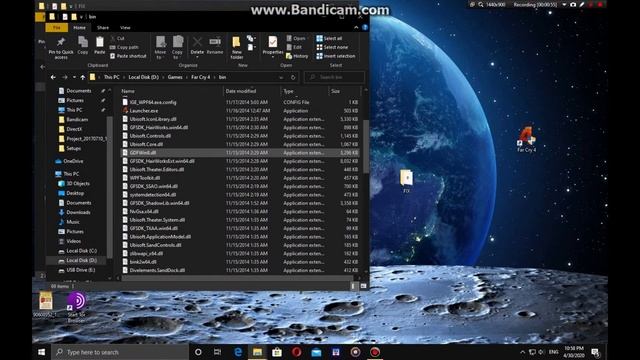Click Edit in the Open group

[294, 47]
